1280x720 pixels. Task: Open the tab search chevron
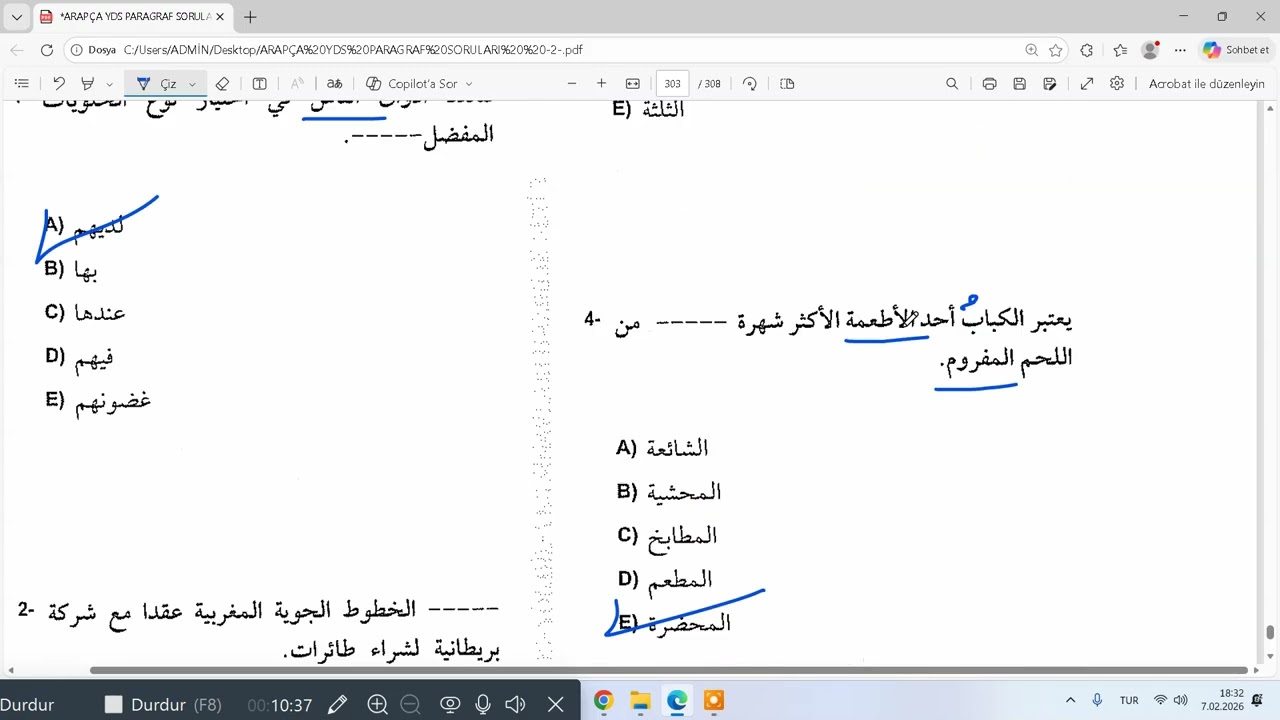click(x=17, y=17)
